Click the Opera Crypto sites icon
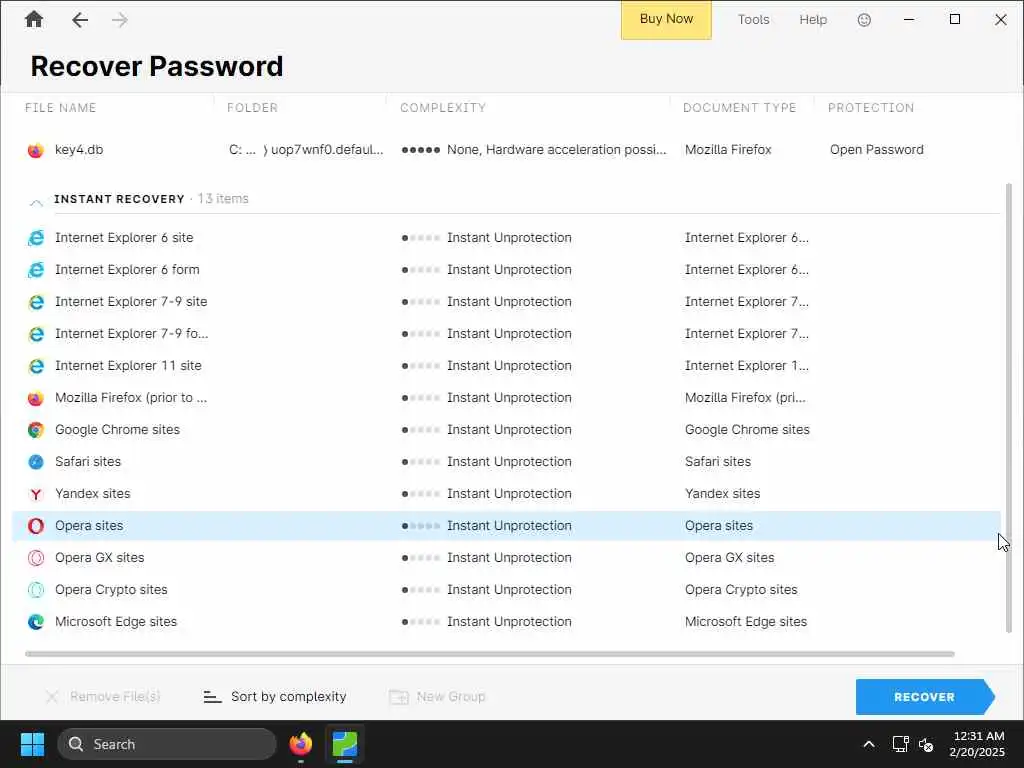Screen dimensions: 1024x768 coord(36,590)
